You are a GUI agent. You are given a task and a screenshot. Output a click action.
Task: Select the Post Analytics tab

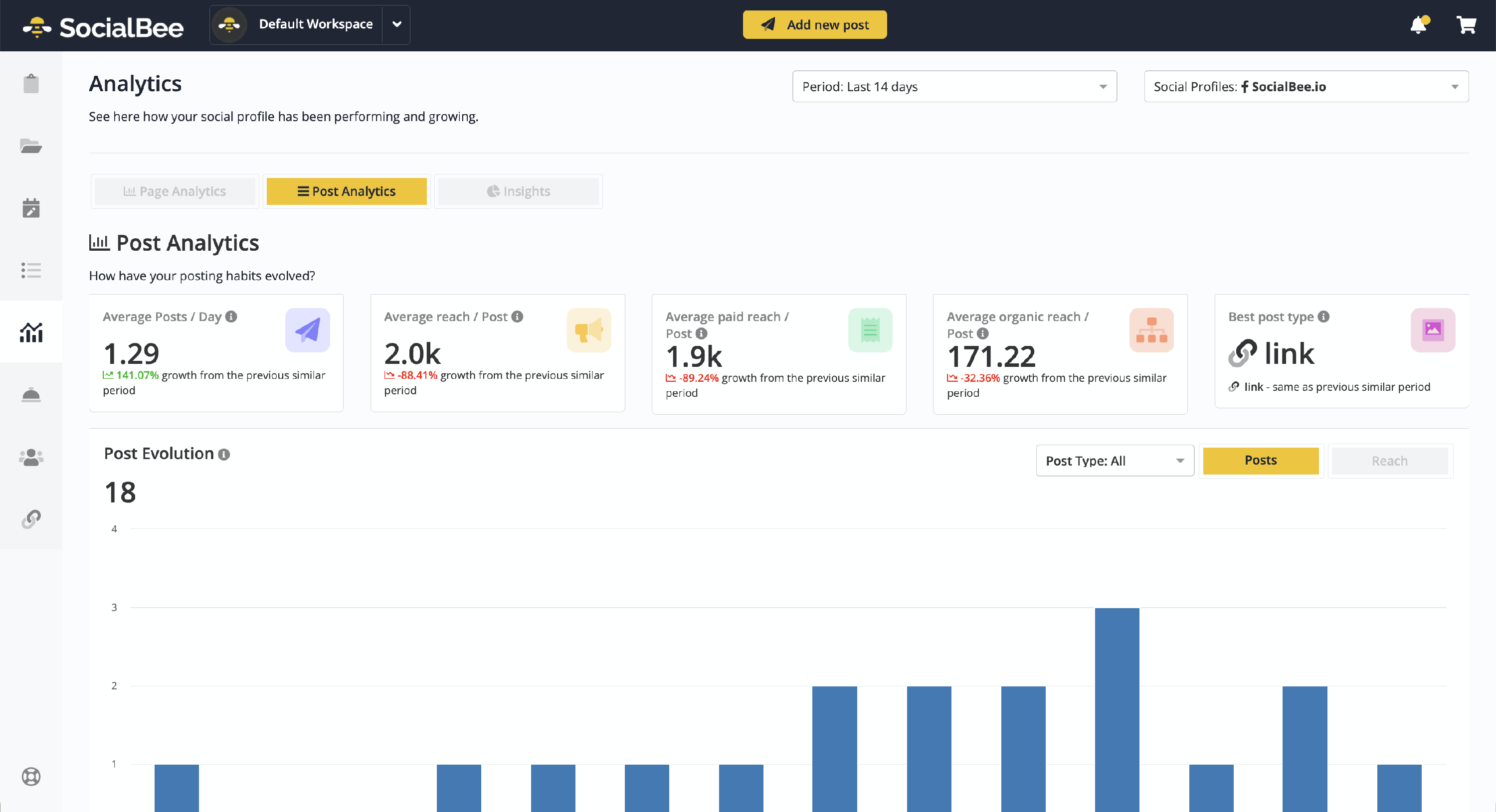pos(346,191)
